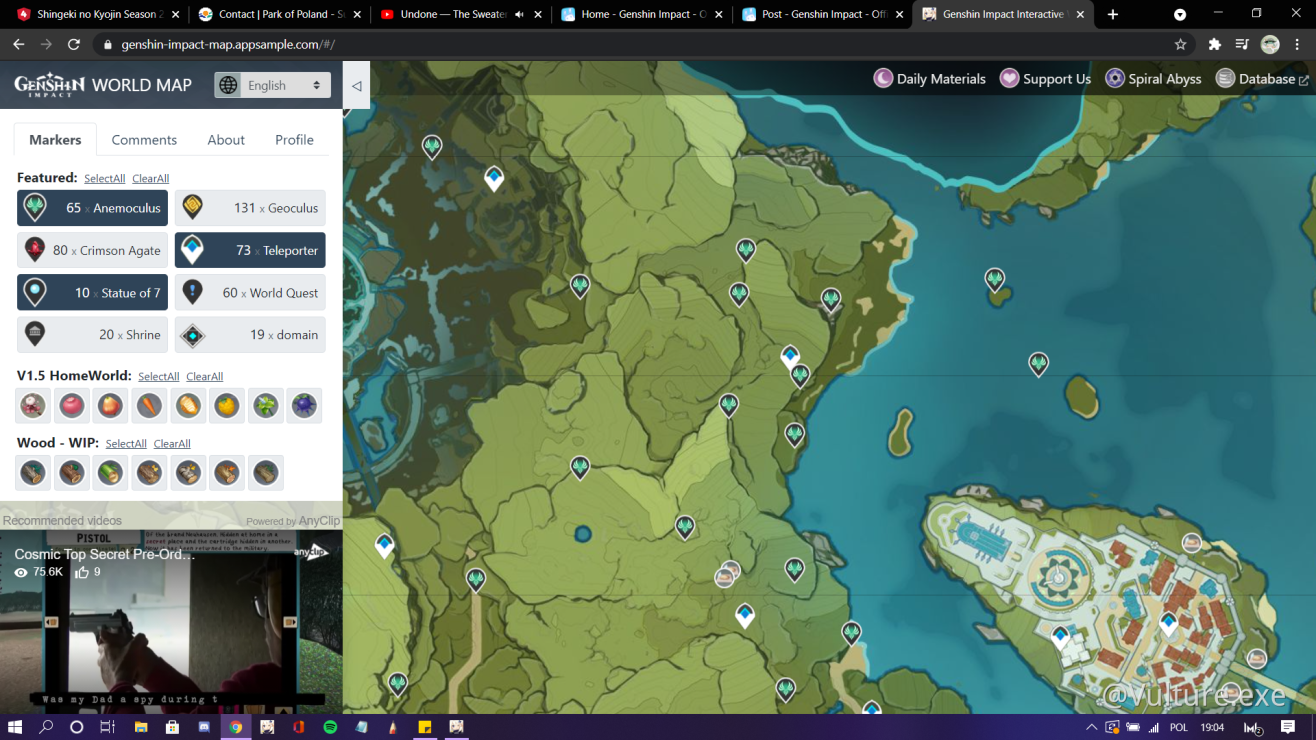1316x740 pixels.
Task: Open the Windows Start menu
Action: 15,727
